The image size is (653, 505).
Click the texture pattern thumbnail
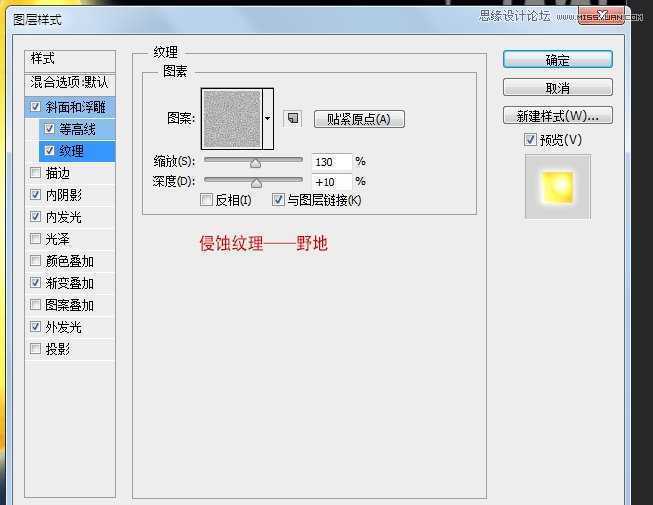click(232, 119)
